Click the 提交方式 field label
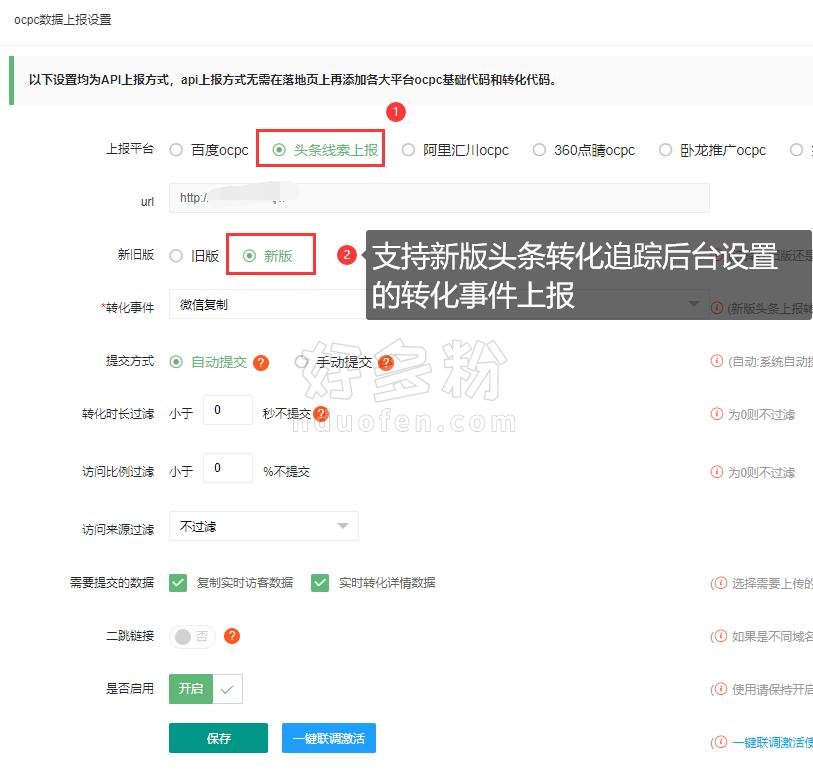The height and width of the screenshot is (771, 813). click(130, 361)
